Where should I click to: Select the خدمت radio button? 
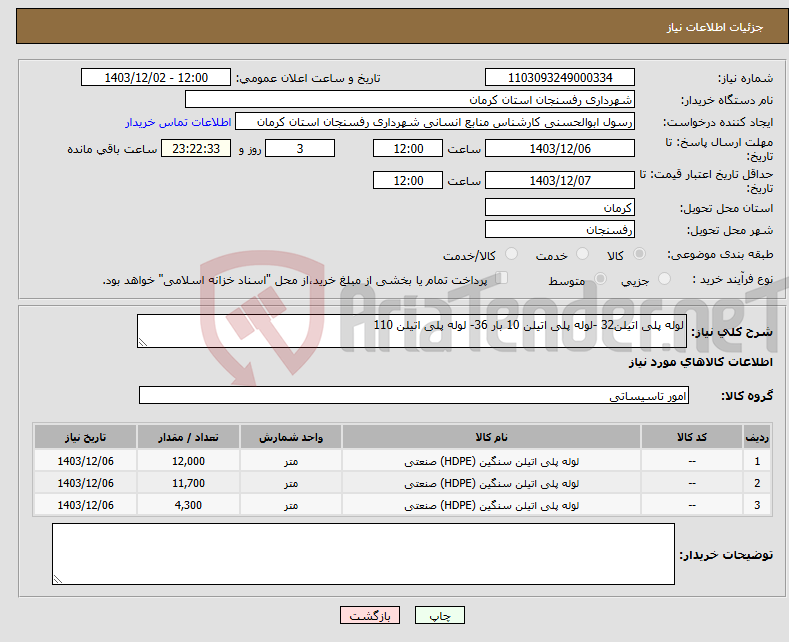[x=582, y=254]
